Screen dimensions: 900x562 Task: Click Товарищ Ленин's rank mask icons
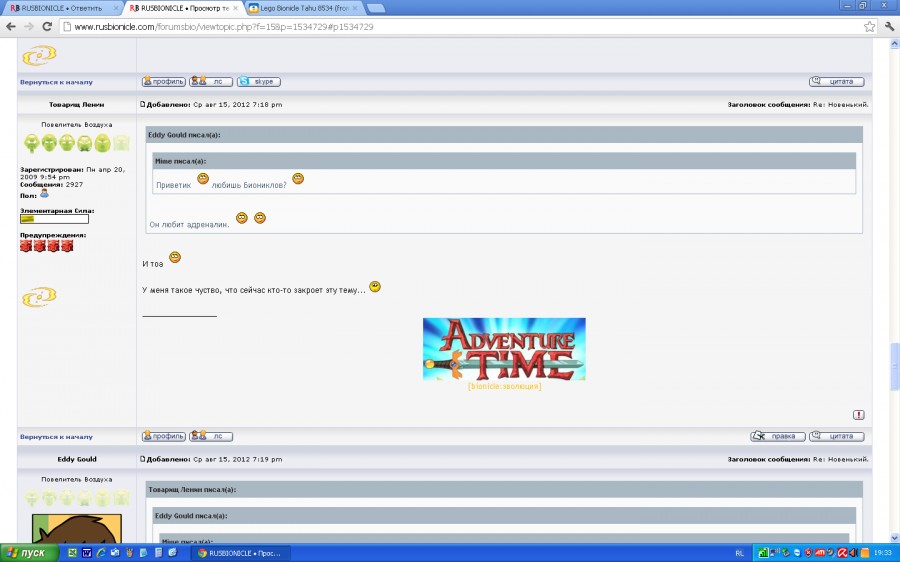point(76,143)
